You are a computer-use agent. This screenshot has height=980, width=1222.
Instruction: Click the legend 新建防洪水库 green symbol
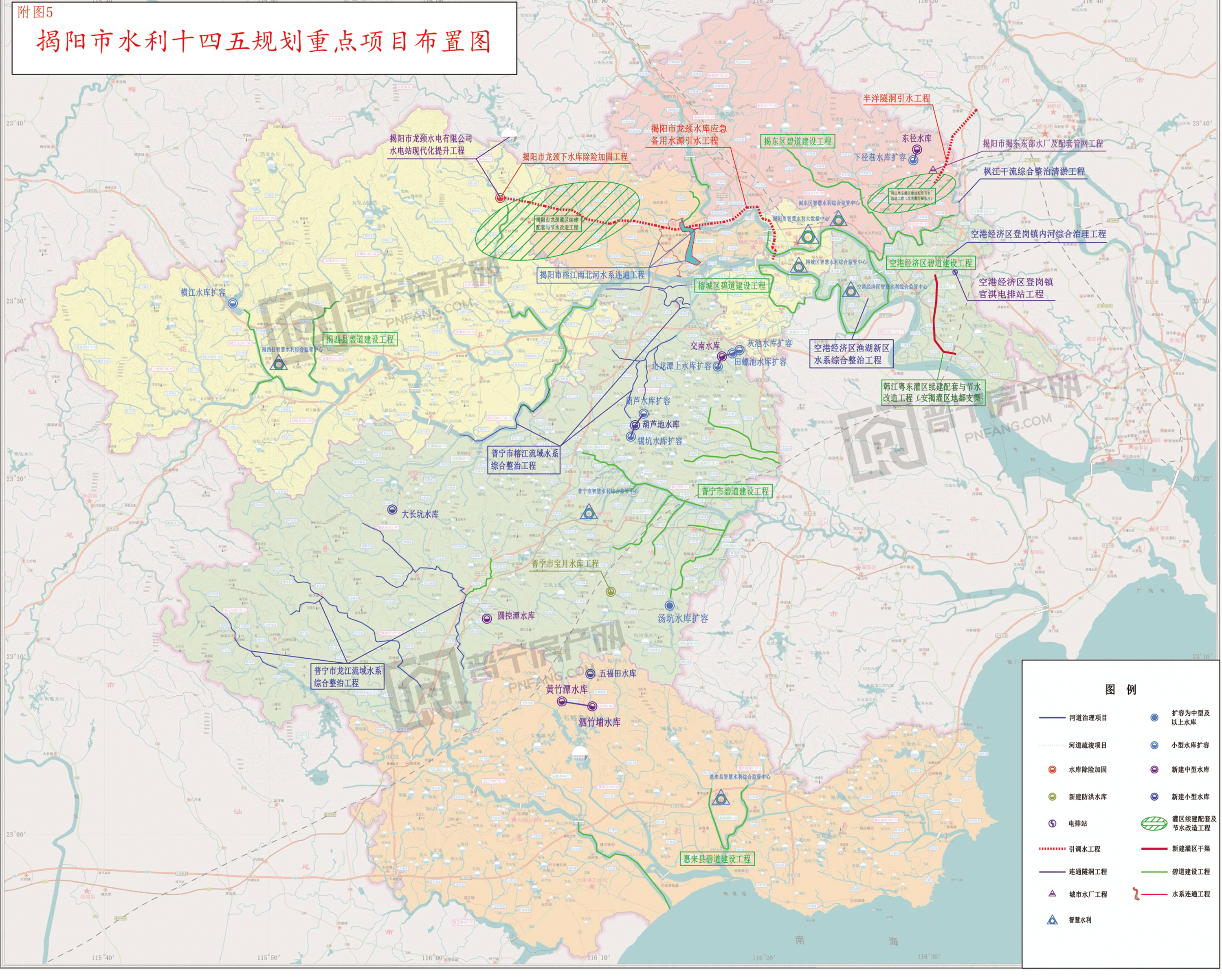pos(1053,797)
